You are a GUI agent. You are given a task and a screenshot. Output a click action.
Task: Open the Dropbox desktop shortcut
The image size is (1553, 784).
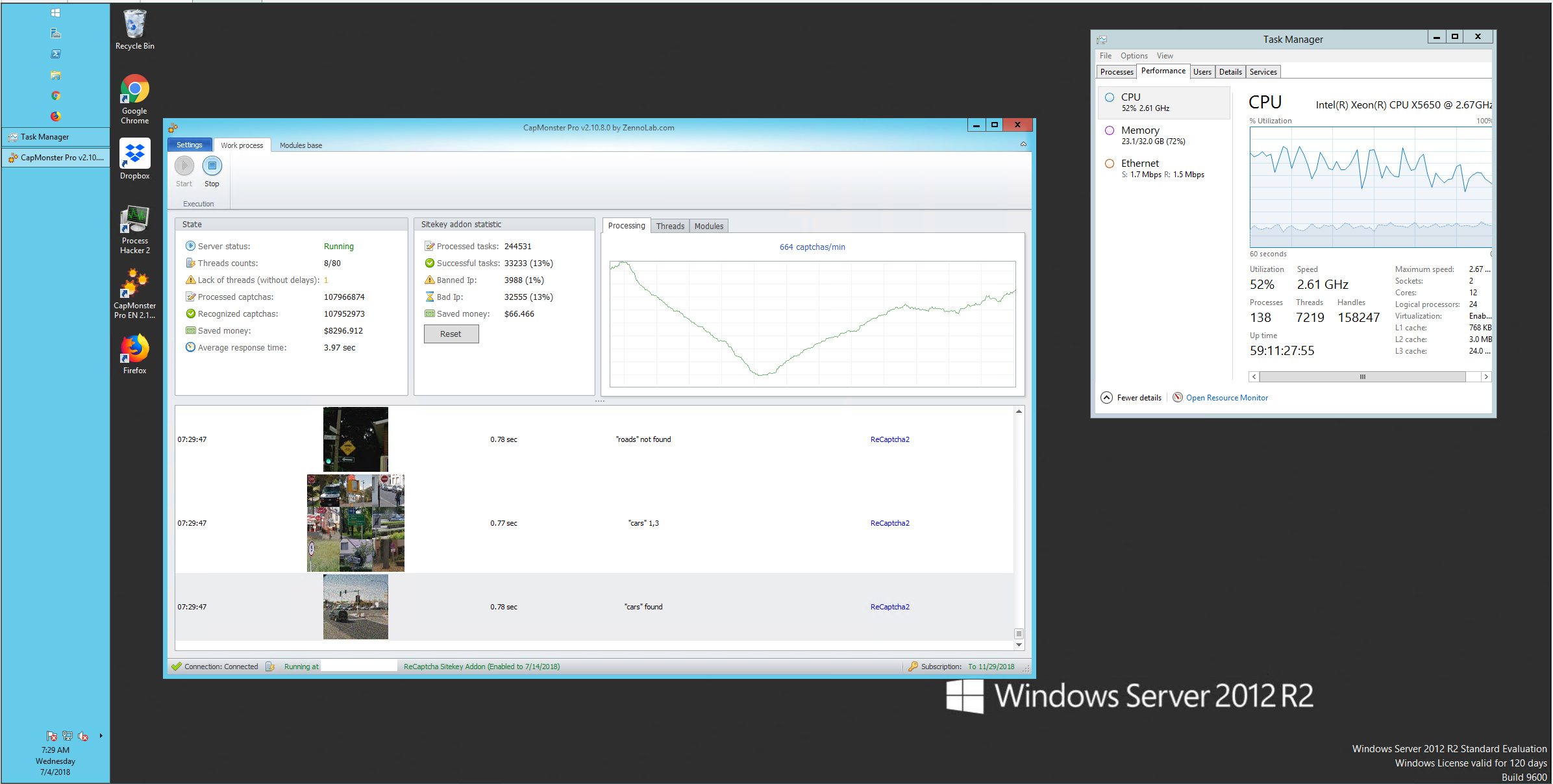click(x=134, y=159)
